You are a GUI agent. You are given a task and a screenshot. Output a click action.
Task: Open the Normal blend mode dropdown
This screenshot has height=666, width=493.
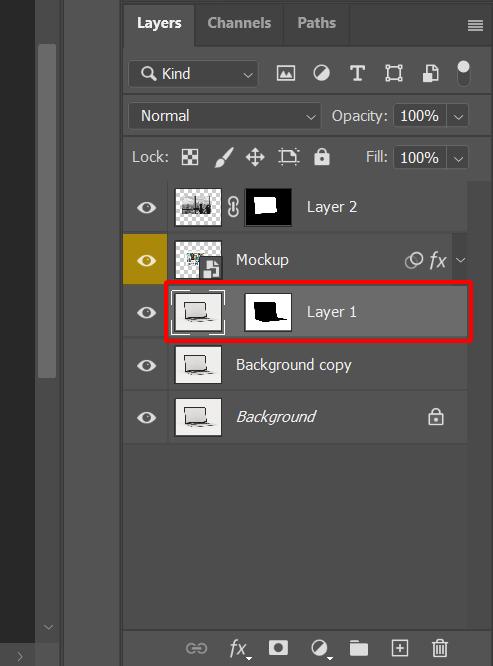(225, 116)
